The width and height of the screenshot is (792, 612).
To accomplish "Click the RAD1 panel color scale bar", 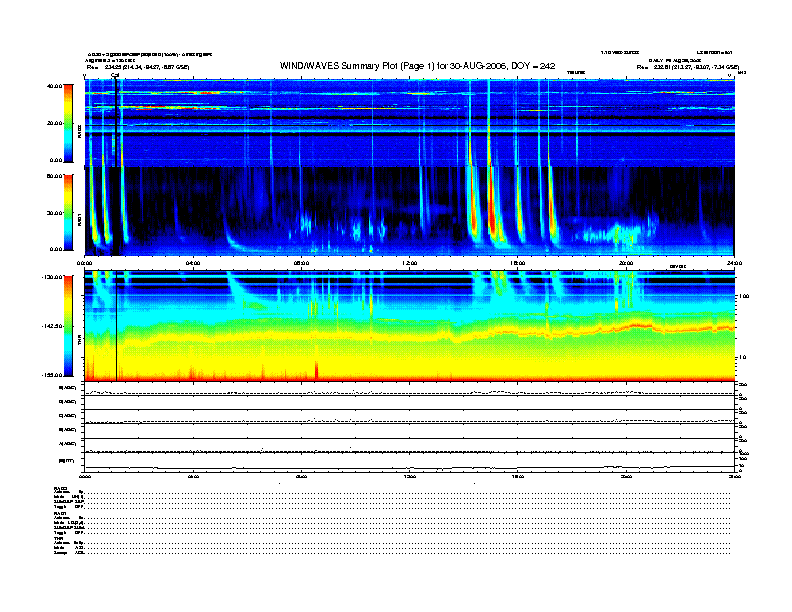I will click(68, 212).
